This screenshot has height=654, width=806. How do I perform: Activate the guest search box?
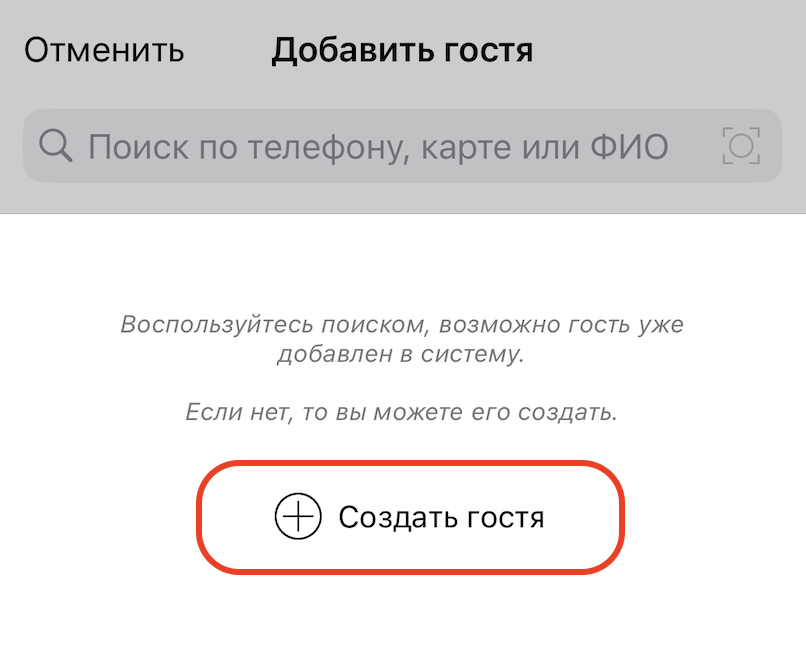click(x=380, y=147)
